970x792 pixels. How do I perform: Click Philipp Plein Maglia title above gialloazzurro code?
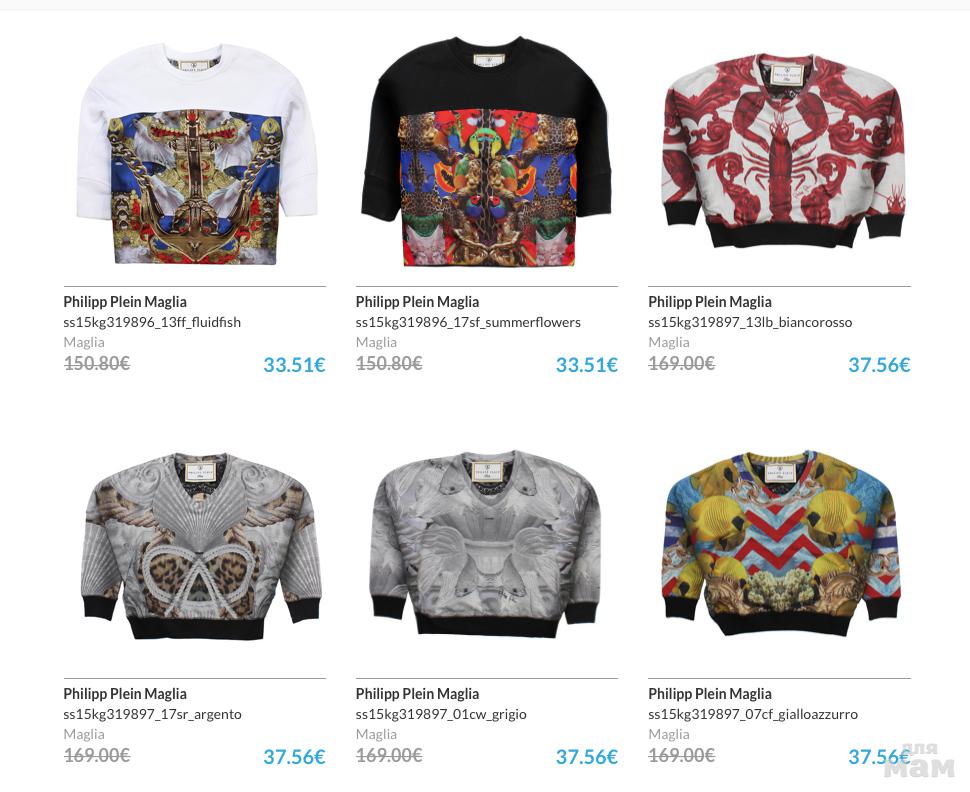[x=710, y=694]
